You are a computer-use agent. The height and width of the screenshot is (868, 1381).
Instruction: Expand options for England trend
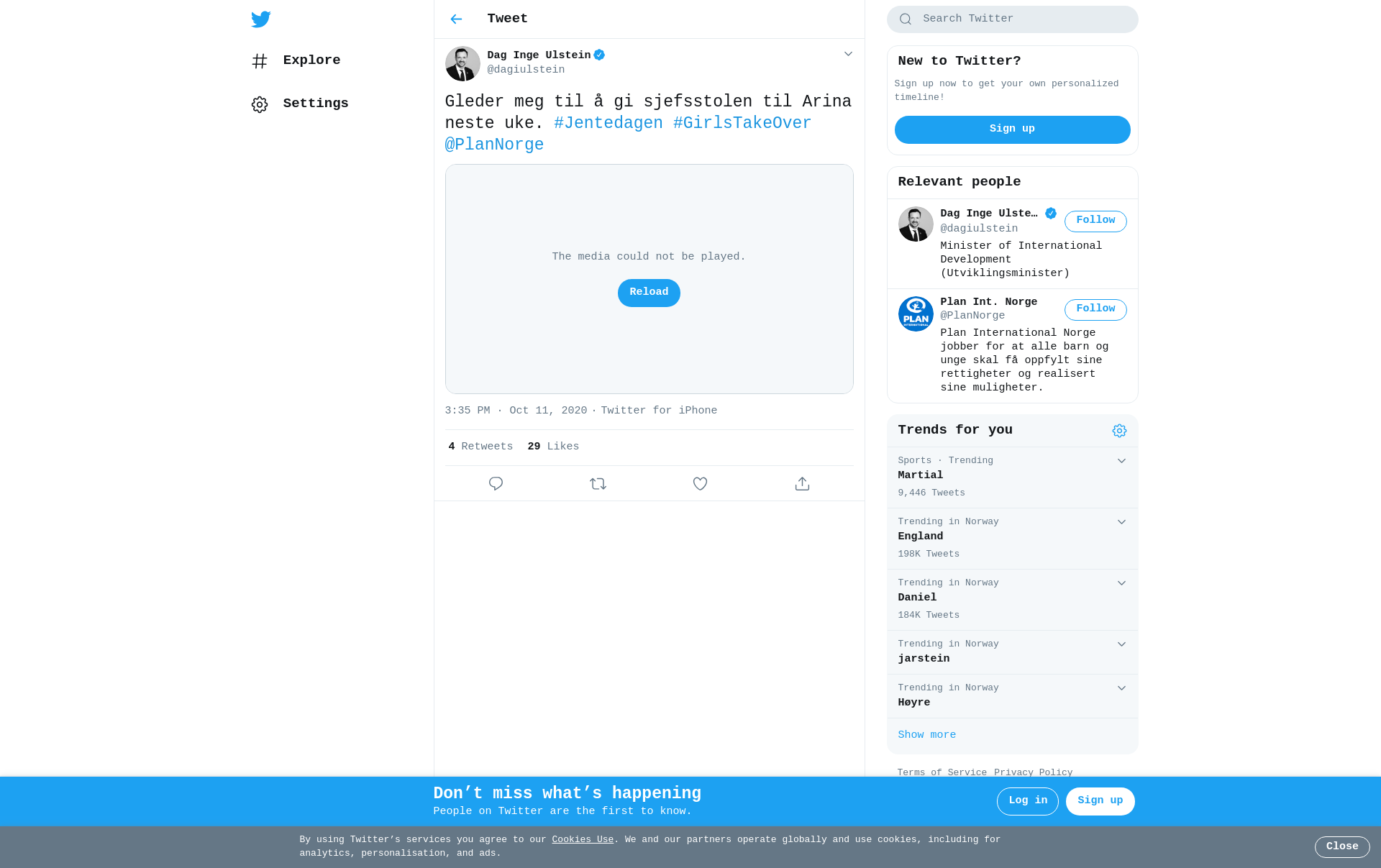click(1121, 522)
